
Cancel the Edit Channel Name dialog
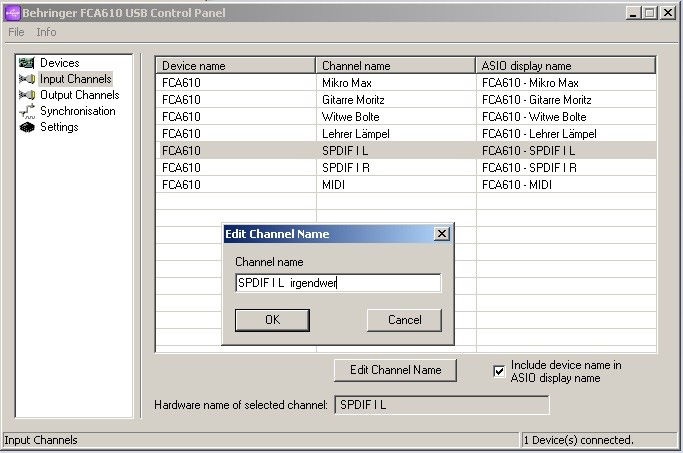click(x=404, y=320)
